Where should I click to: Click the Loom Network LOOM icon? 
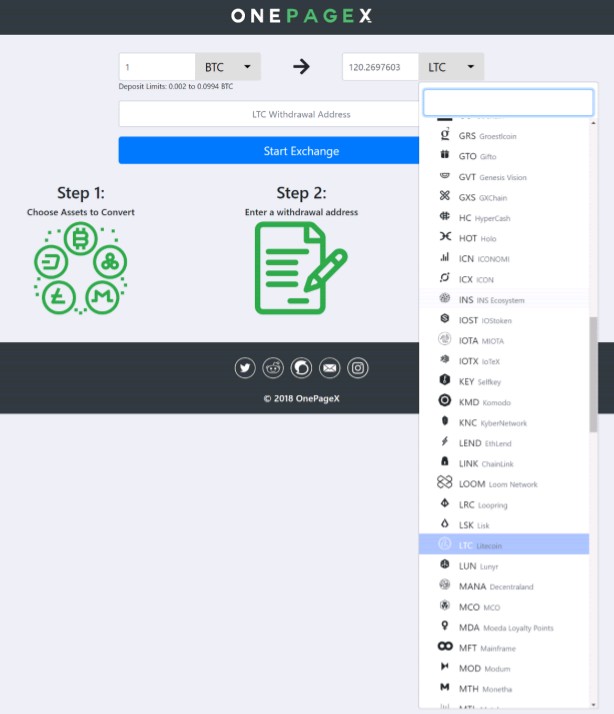tap(445, 482)
